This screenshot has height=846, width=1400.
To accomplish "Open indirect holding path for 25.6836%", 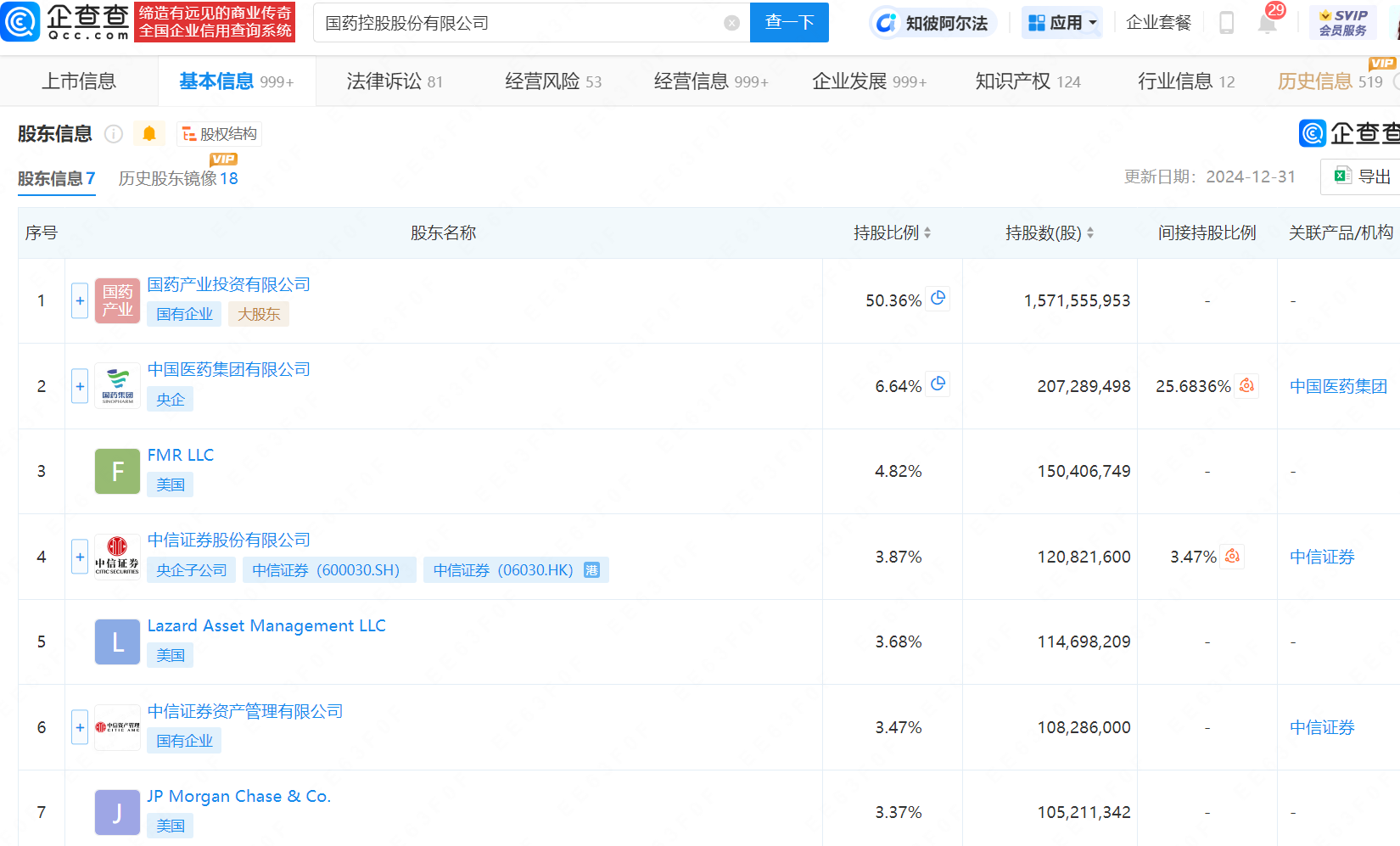I will (1246, 386).
